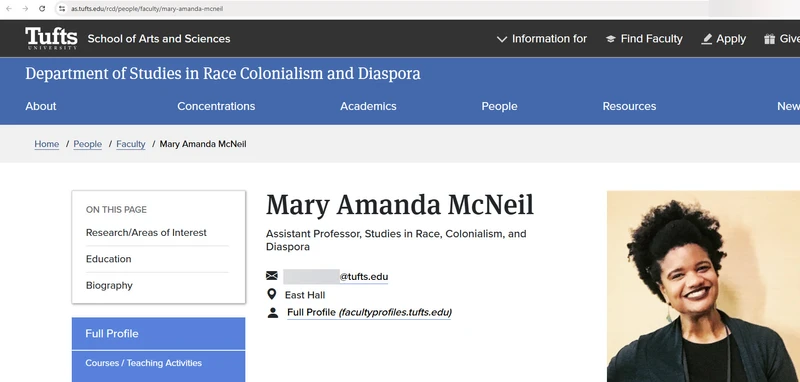Viewport: 800px width, 382px height.
Task: Jump to Education section
Action: pyautogui.click(x=109, y=259)
